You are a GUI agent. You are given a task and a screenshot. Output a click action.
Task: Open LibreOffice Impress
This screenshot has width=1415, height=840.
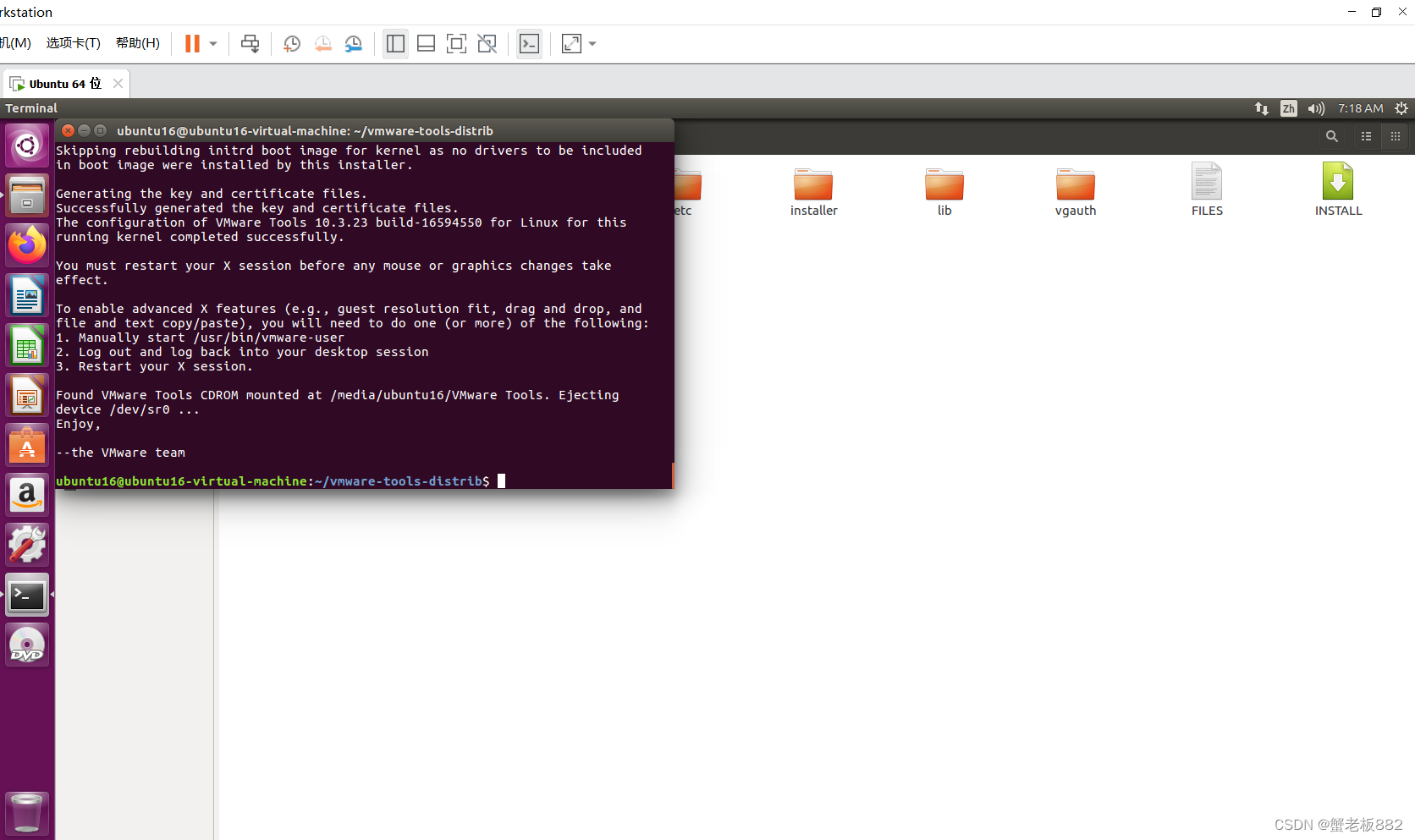[x=27, y=395]
